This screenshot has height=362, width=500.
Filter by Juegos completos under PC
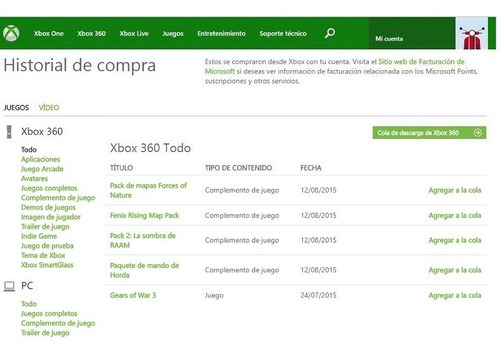point(49,314)
